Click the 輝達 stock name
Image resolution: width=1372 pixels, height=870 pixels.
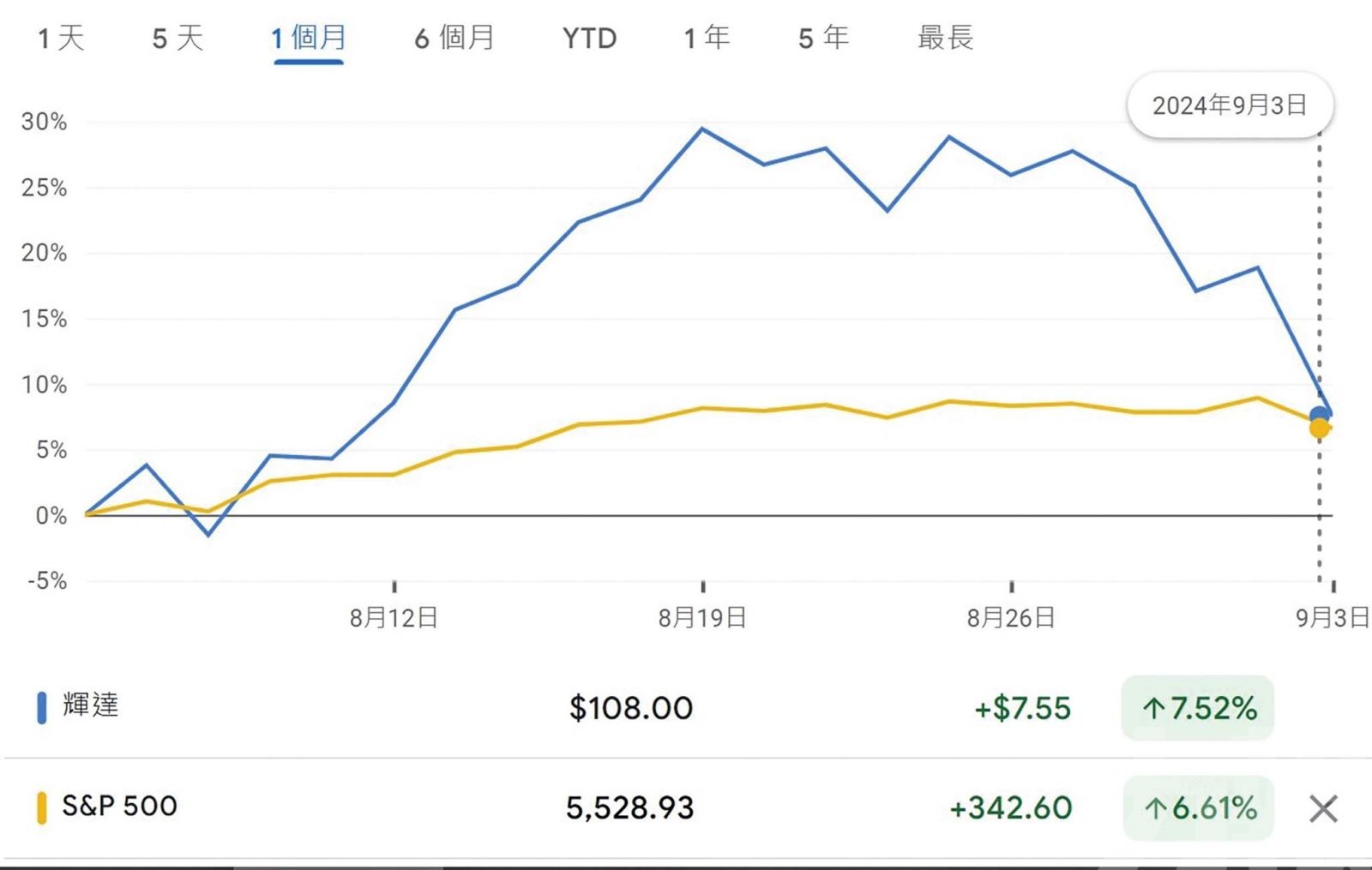pos(91,705)
